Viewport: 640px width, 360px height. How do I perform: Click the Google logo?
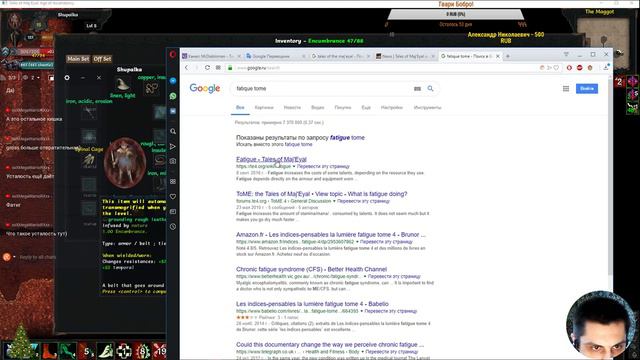205,89
